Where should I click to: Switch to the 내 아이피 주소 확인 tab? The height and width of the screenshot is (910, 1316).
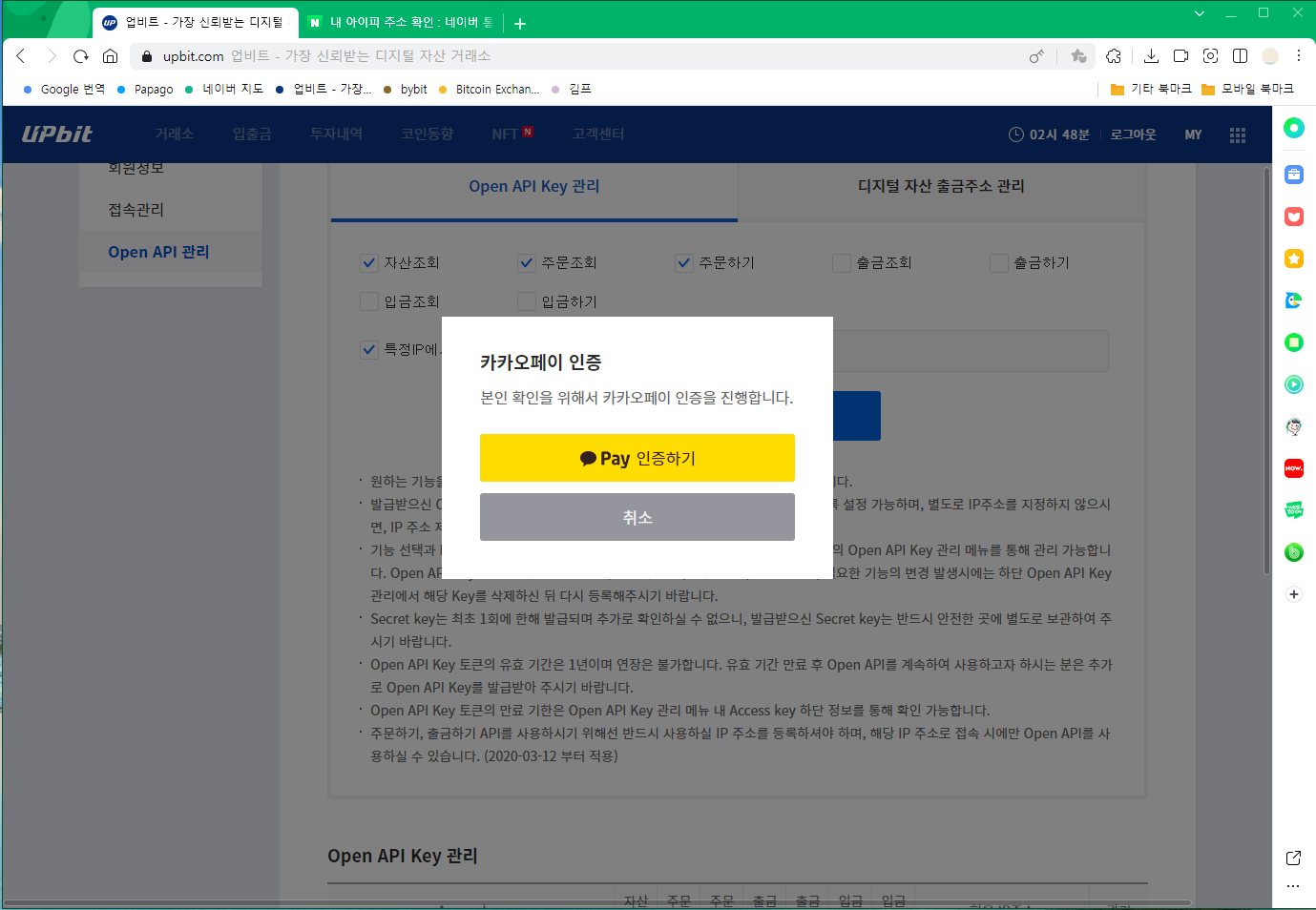pos(401,22)
